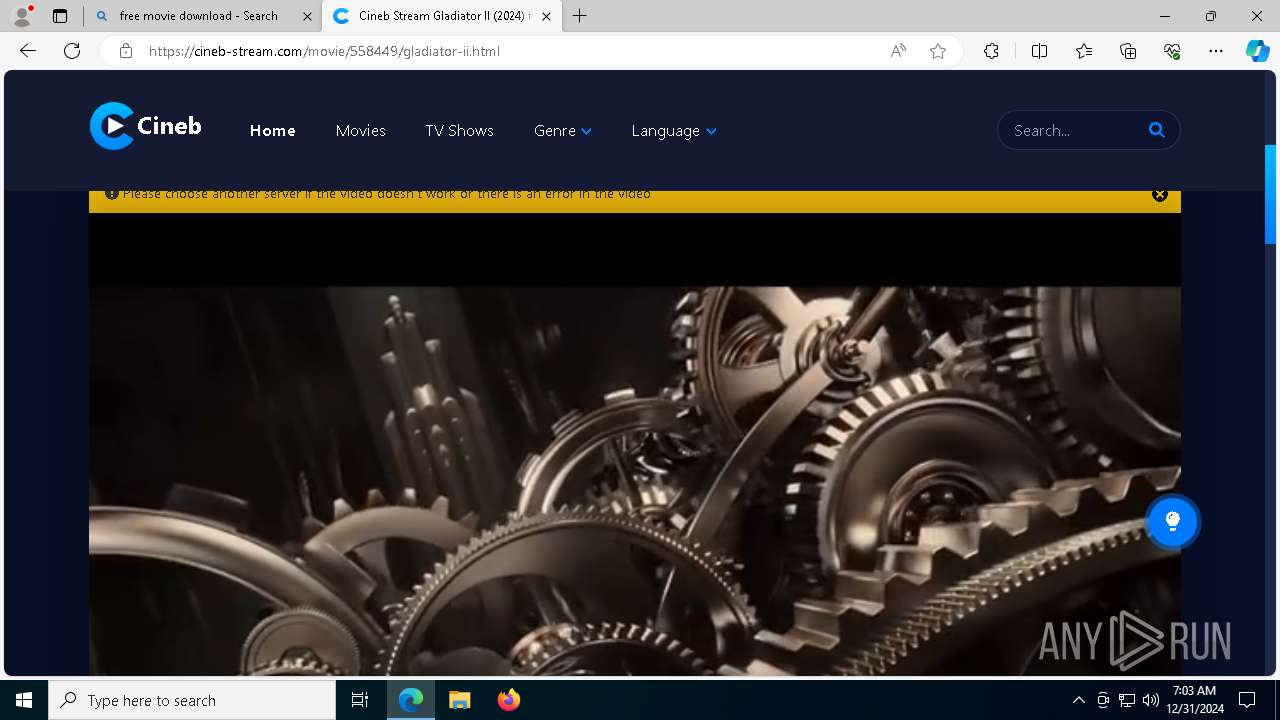
Task: Open Task View on the taskbar
Action: (x=360, y=700)
